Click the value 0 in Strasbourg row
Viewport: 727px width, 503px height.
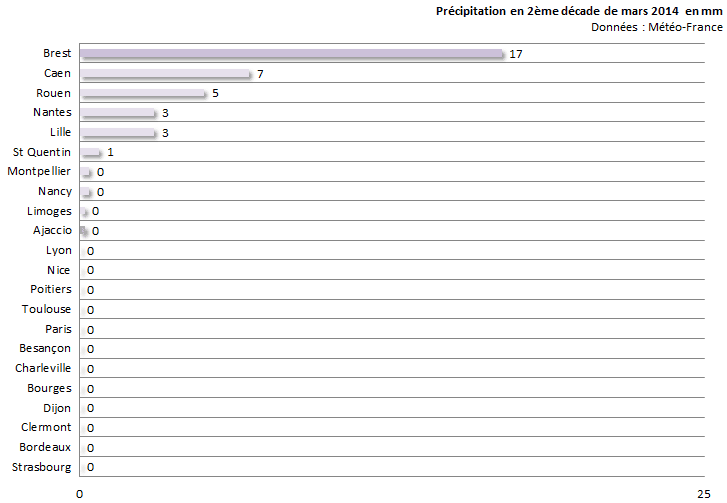point(90,467)
